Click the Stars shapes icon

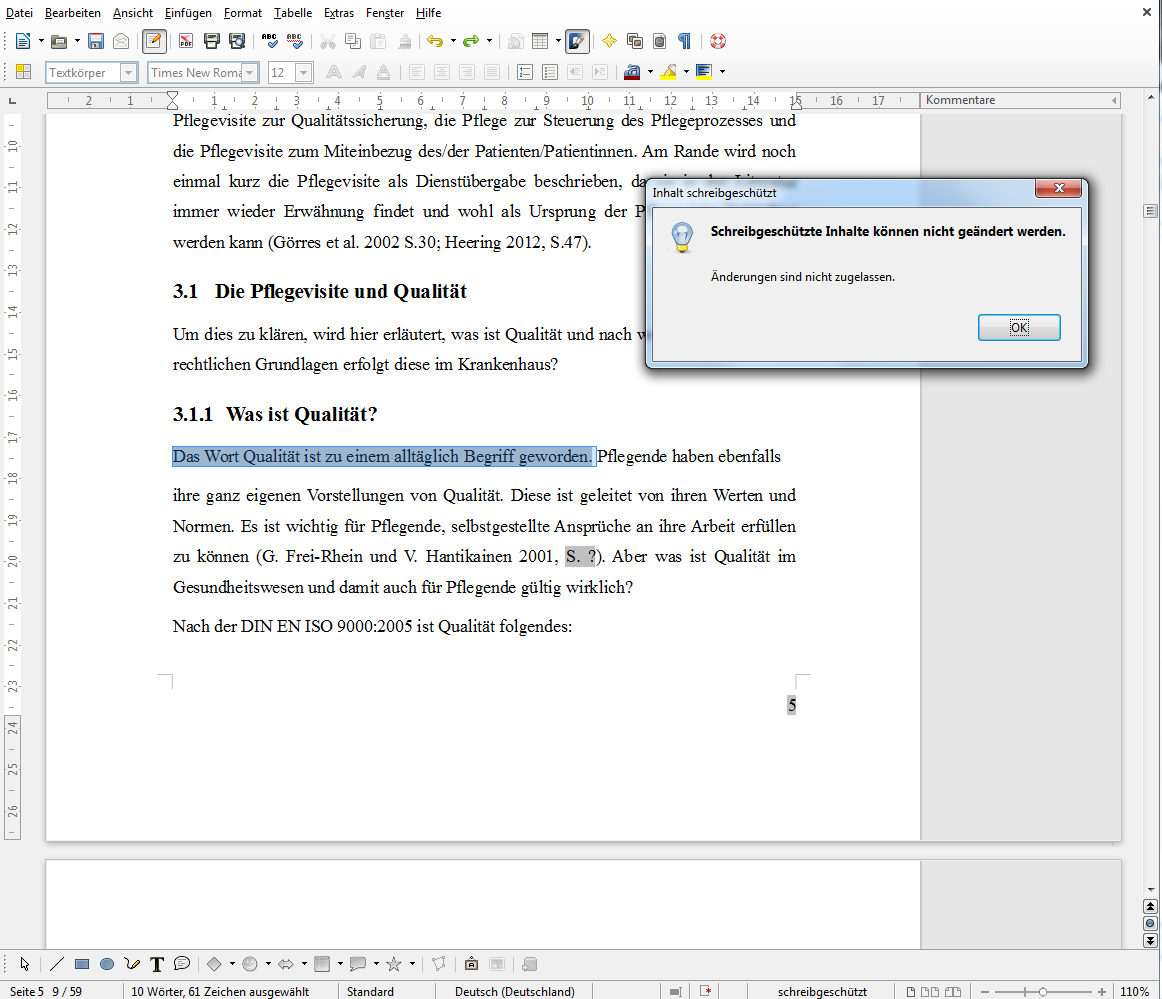click(x=394, y=964)
